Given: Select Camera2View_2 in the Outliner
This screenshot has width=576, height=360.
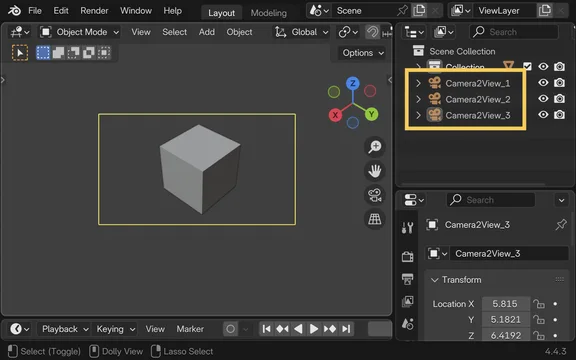Looking at the screenshot, I should (478, 99).
